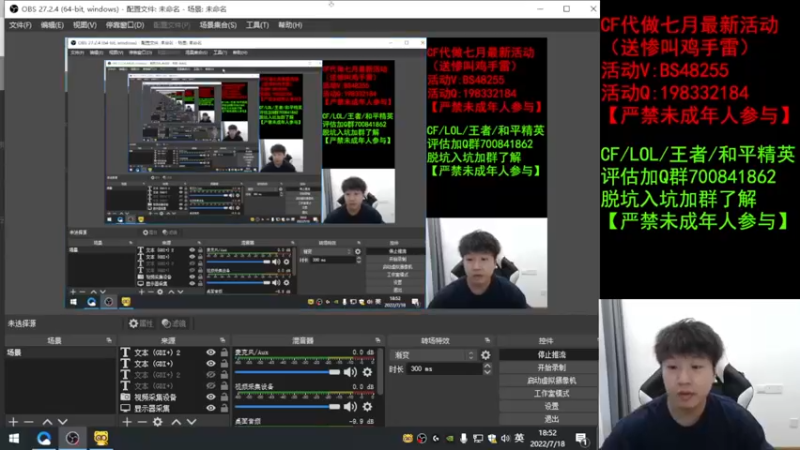This screenshot has width=800, height=450.
Task: Move the selected source down
Action: click(191, 422)
